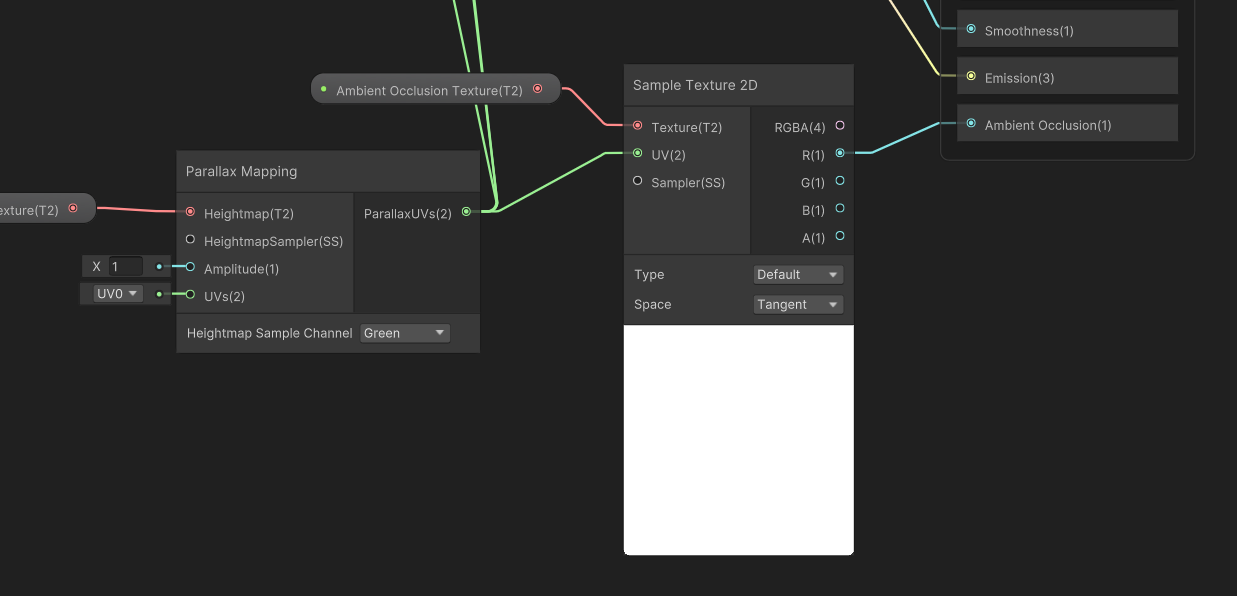Viewport: 1237px width, 596px height.
Task: Click the Sampler(SS) input port on Sample Texture 2D
Action: click(x=637, y=182)
